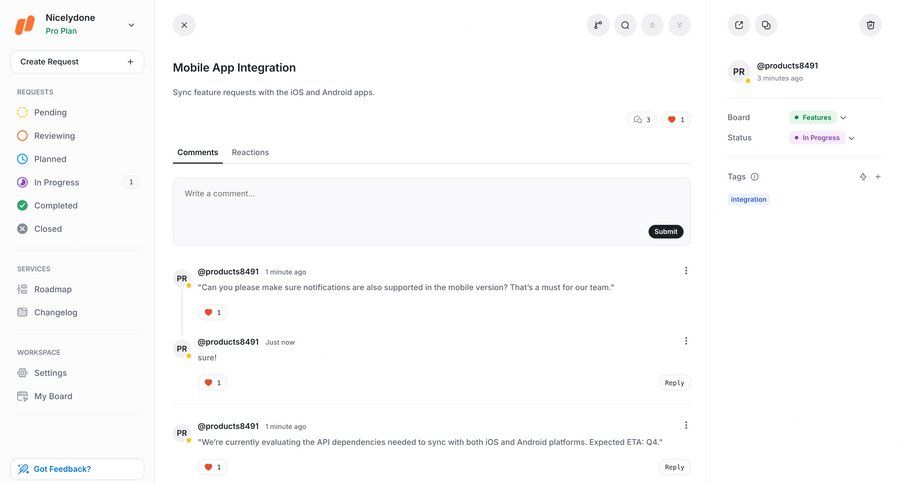Viewport: 900px width, 484px height.
Task: Close the Mobile App Integration request
Action: click(x=184, y=25)
